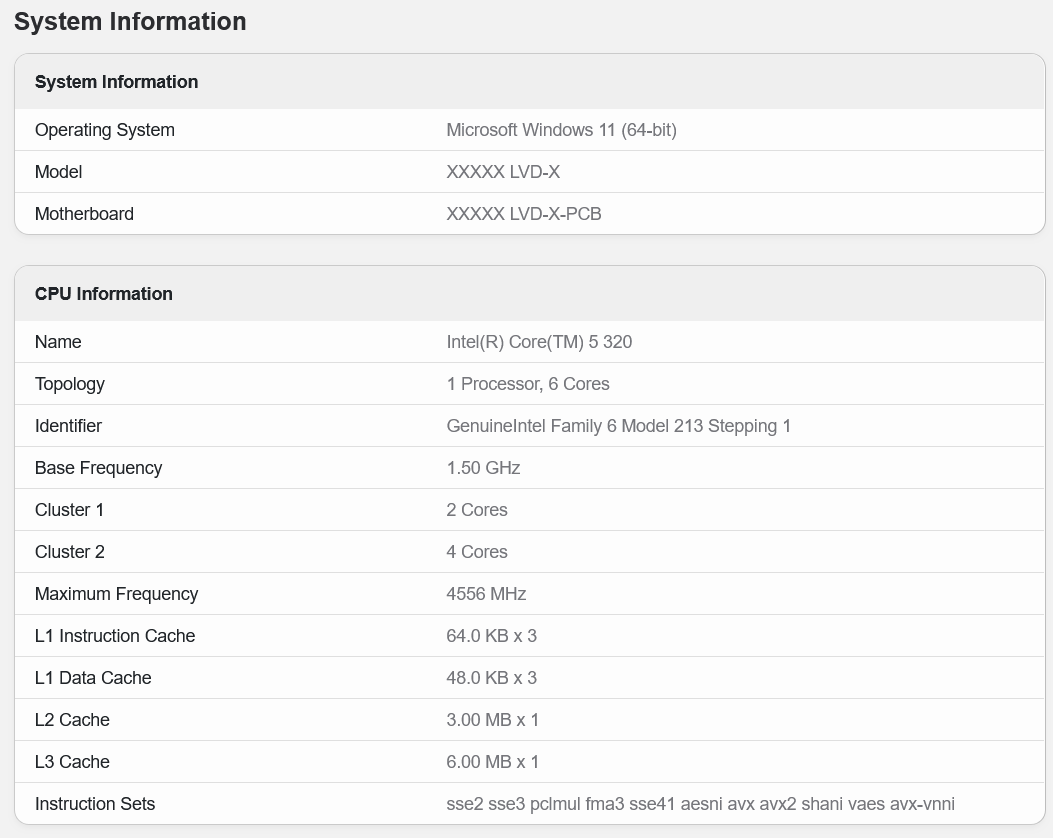Click the Topology row label

pyautogui.click(x=69, y=384)
